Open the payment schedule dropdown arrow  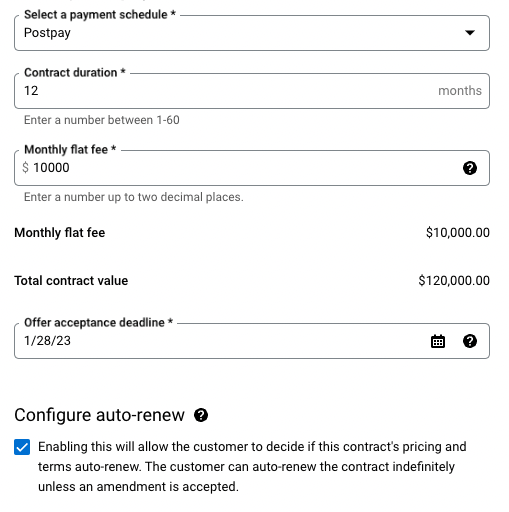[x=470, y=33]
